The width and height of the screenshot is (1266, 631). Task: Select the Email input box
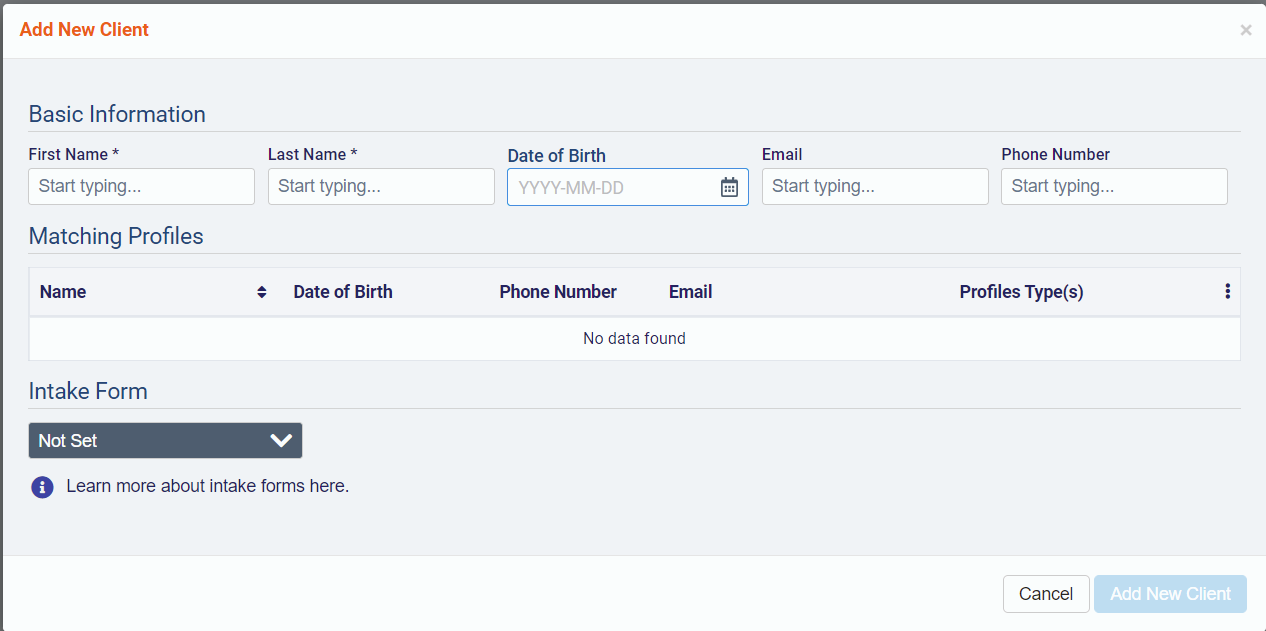coord(874,187)
